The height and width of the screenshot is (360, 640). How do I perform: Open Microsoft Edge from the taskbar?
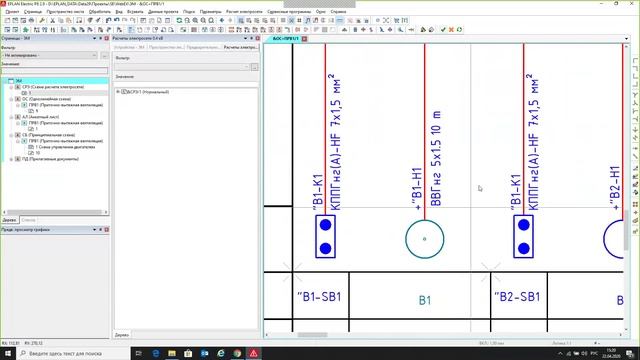pyautogui.click(x=156, y=353)
